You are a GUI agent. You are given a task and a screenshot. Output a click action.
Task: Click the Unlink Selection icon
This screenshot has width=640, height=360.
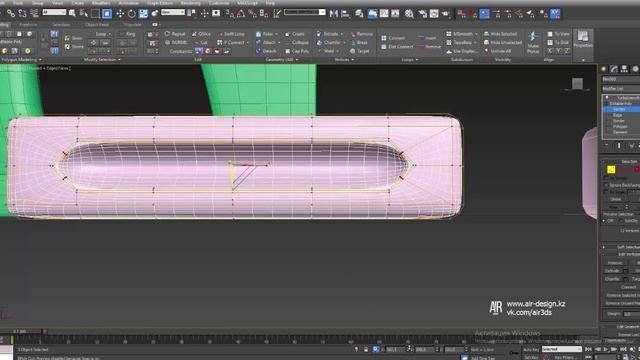[22, 13]
